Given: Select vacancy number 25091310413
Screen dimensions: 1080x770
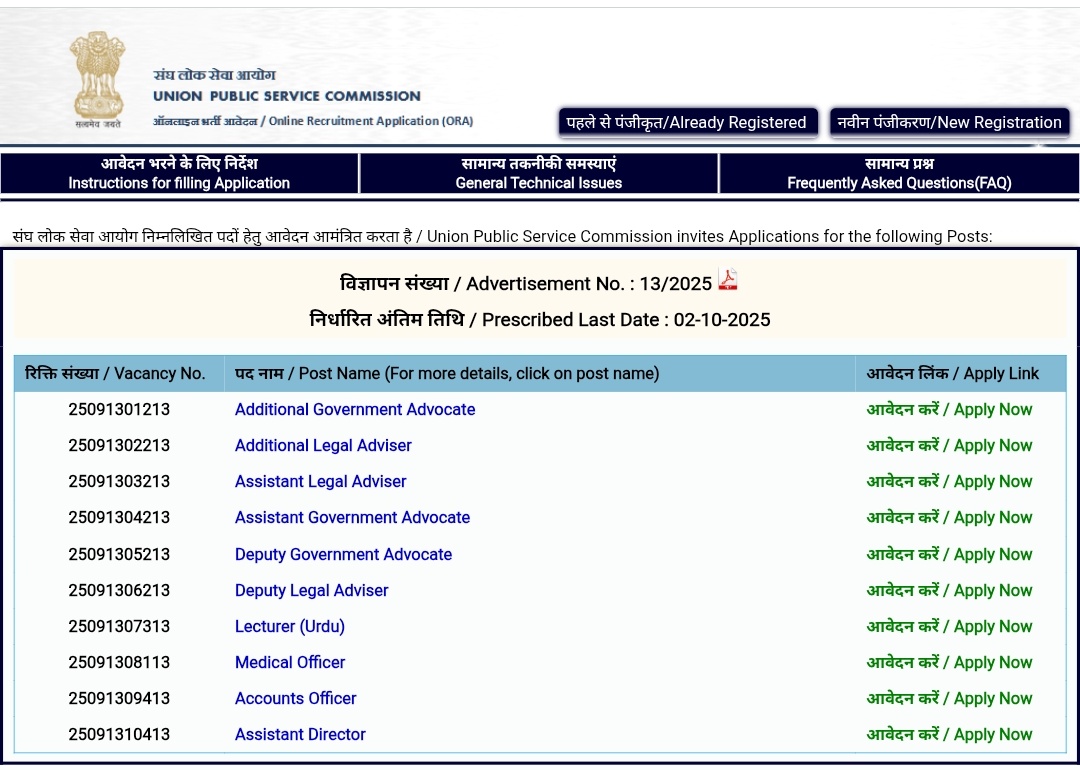Looking at the screenshot, I should click(118, 734).
